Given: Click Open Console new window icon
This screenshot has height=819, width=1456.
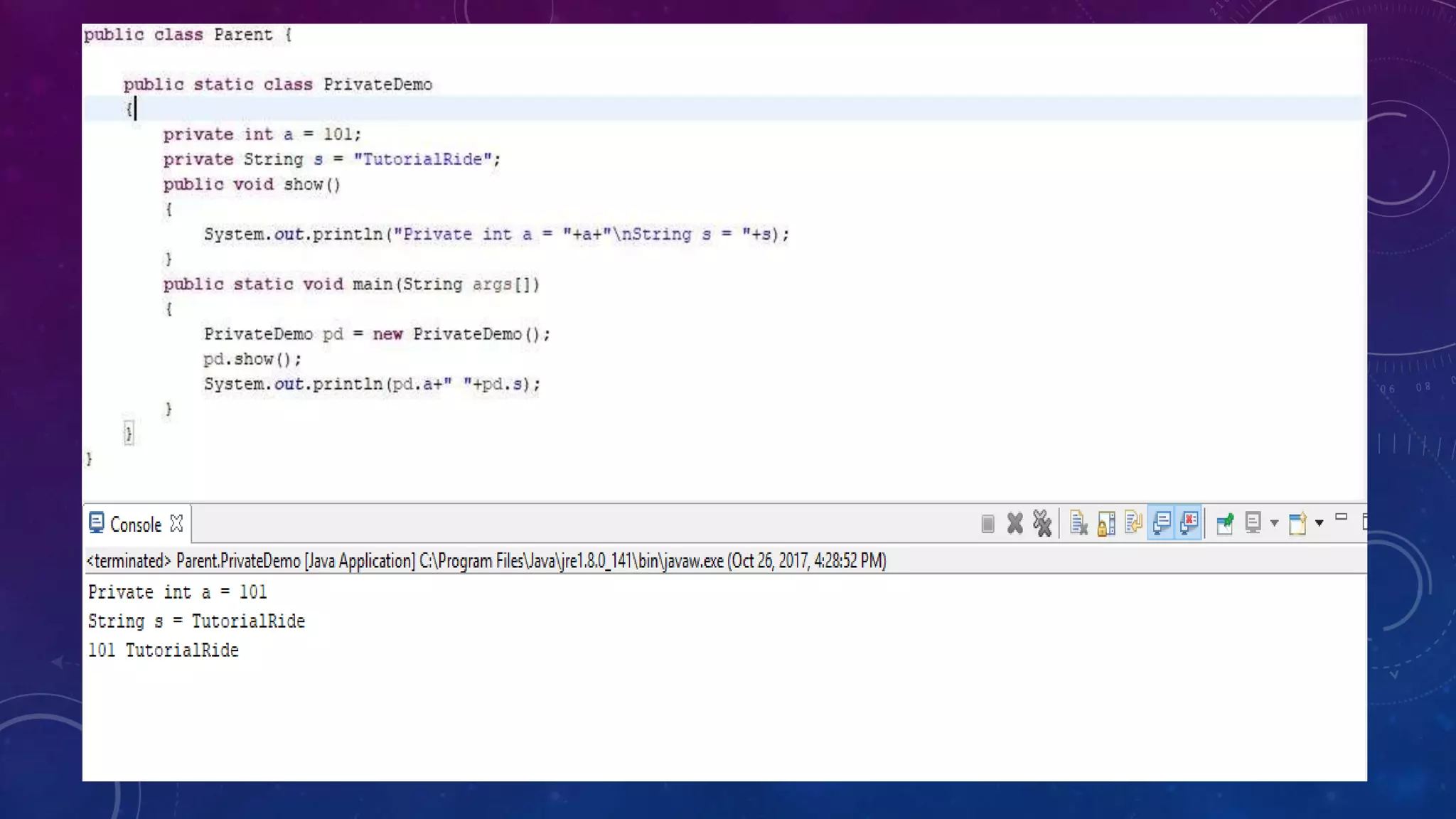Looking at the screenshot, I should pyautogui.click(x=1297, y=524).
